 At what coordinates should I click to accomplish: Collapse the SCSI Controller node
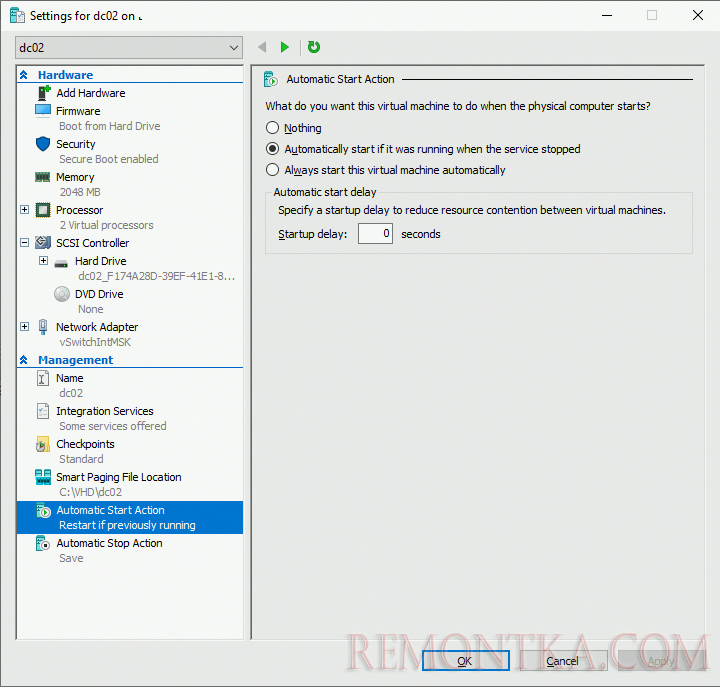25,242
